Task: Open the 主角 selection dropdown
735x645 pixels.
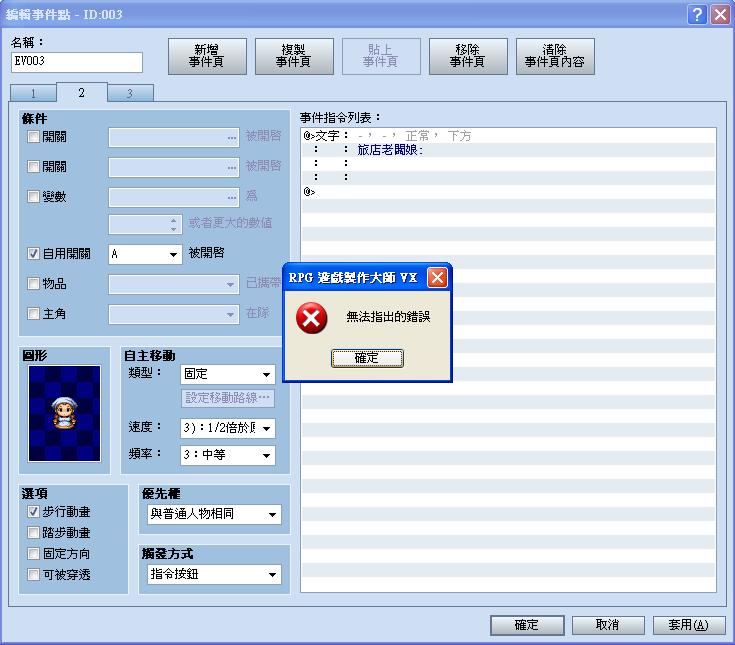Action: [x=174, y=314]
